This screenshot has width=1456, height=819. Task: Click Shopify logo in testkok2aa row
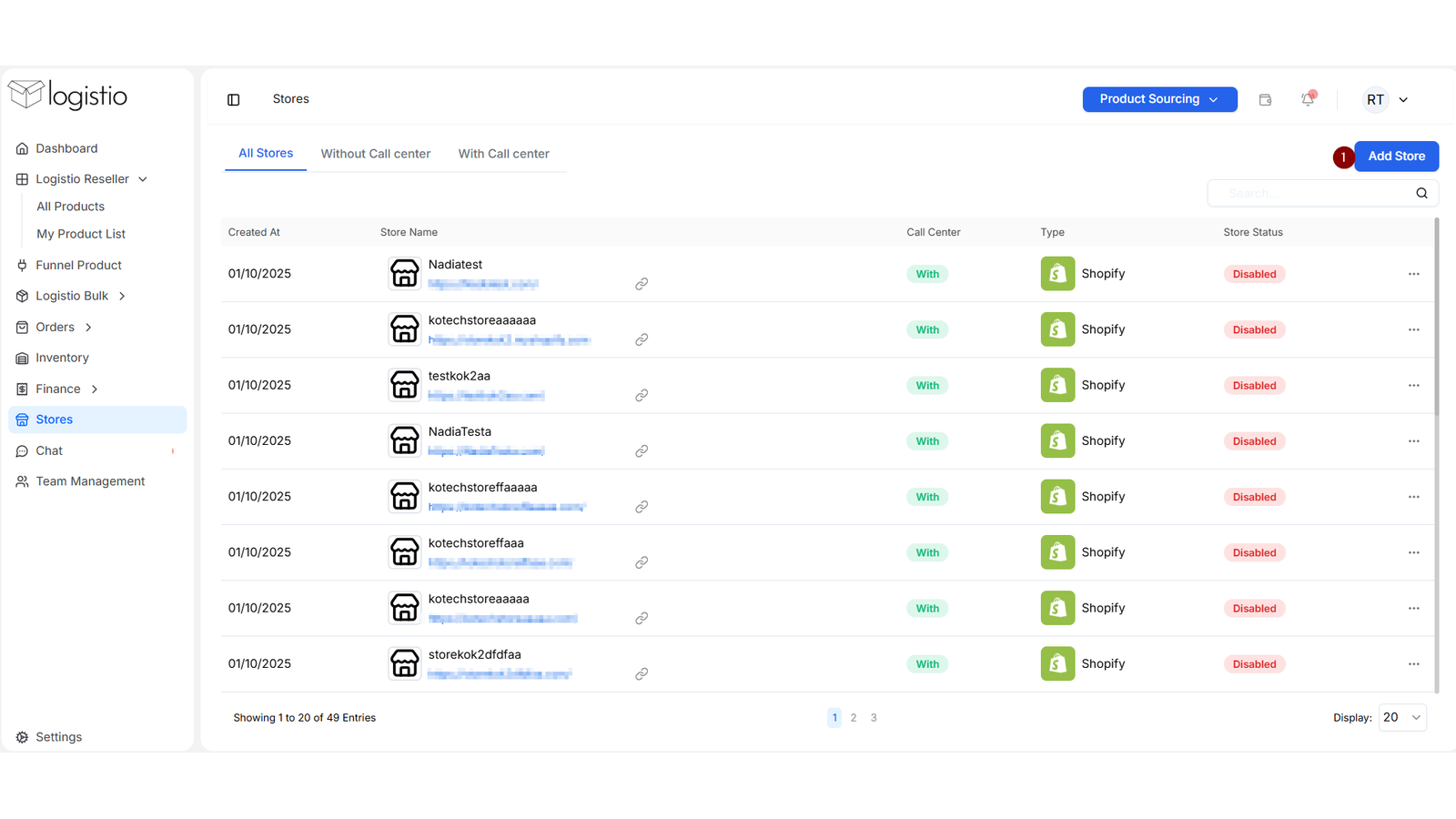point(1057,385)
